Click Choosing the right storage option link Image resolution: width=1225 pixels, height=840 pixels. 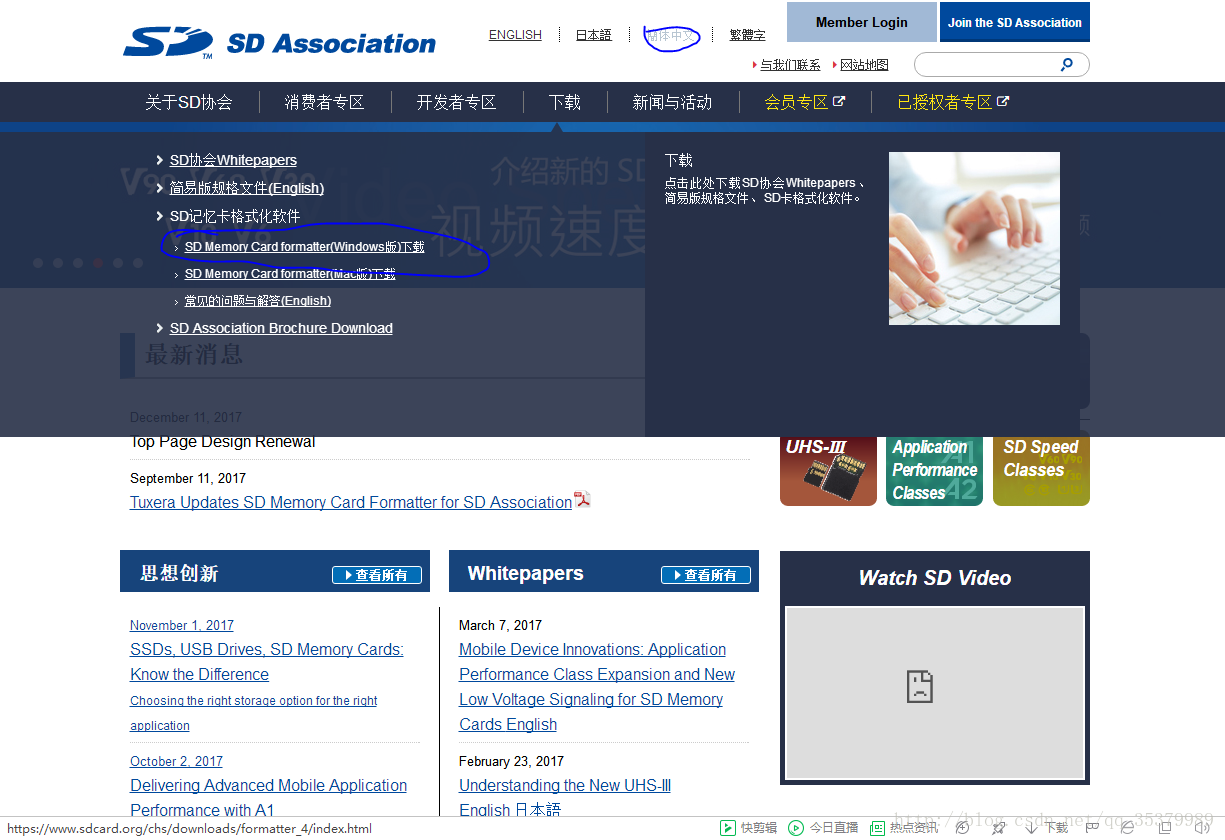point(254,713)
